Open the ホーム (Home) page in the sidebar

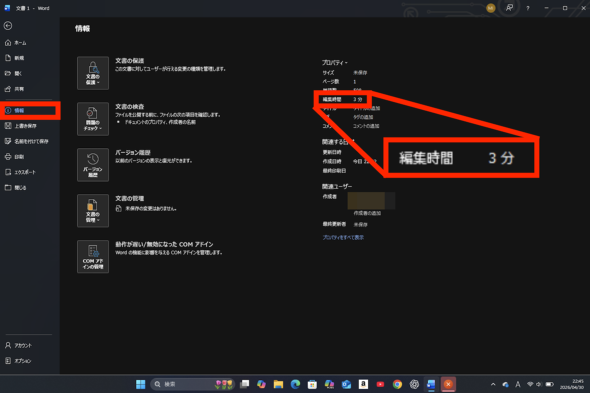pyautogui.click(x=15, y=43)
